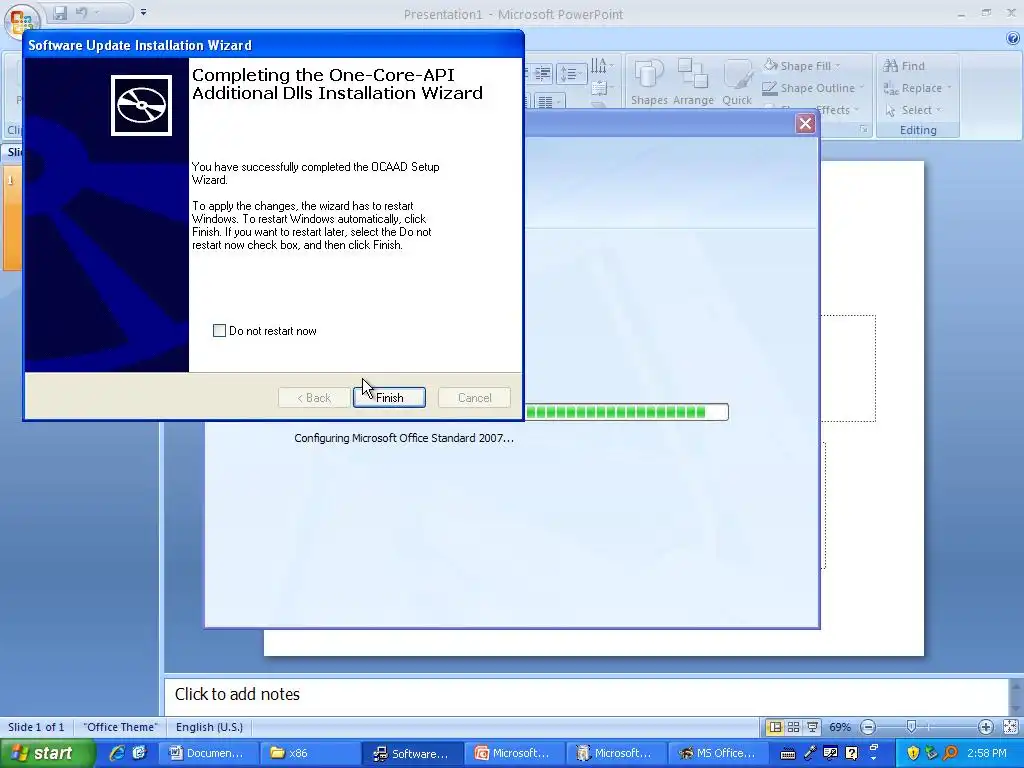1024x768 pixels.
Task: Click the "Office Theme" status bar entry
Action: [120, 727]
